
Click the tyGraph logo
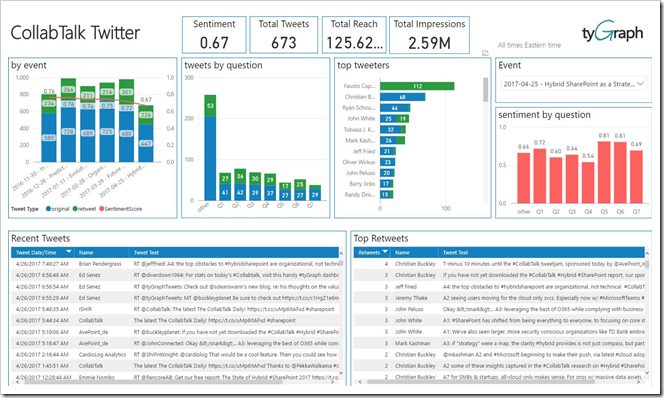612,32
